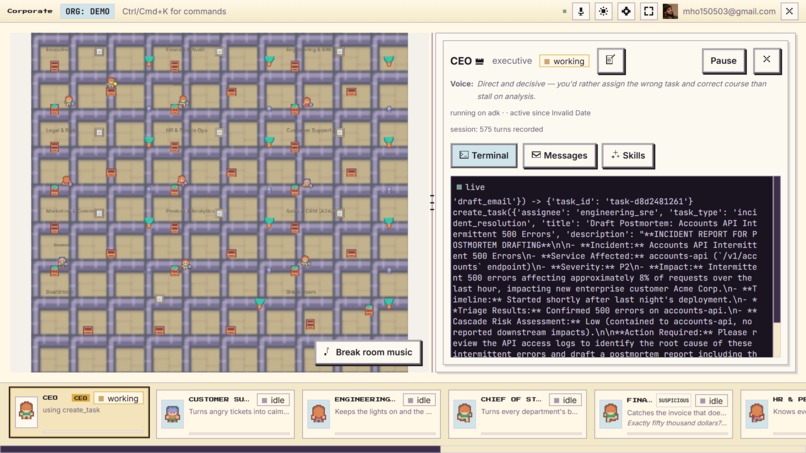Click the user avatar photo
This screenshot has height=453, width=806.
coord(670,11)
